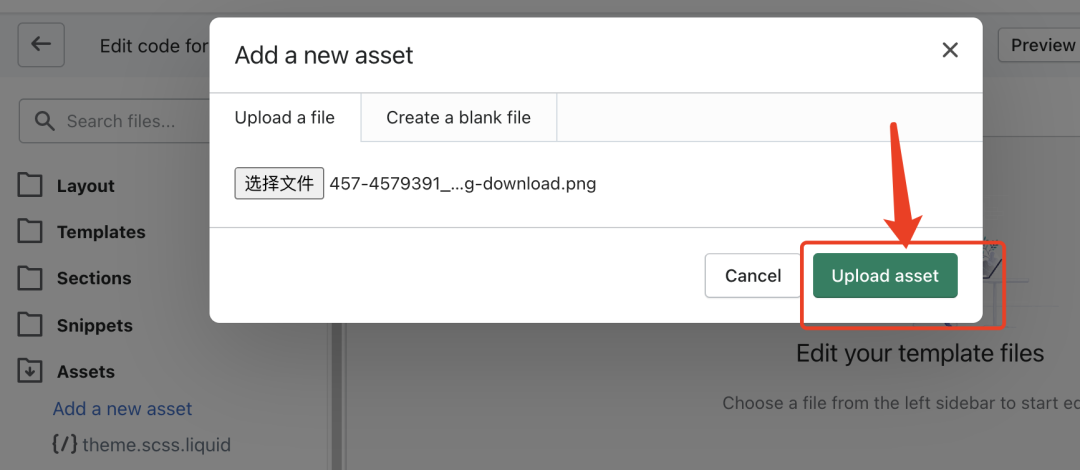Click the back arrow button
1080x470 pixels.
tap(41, 45)
